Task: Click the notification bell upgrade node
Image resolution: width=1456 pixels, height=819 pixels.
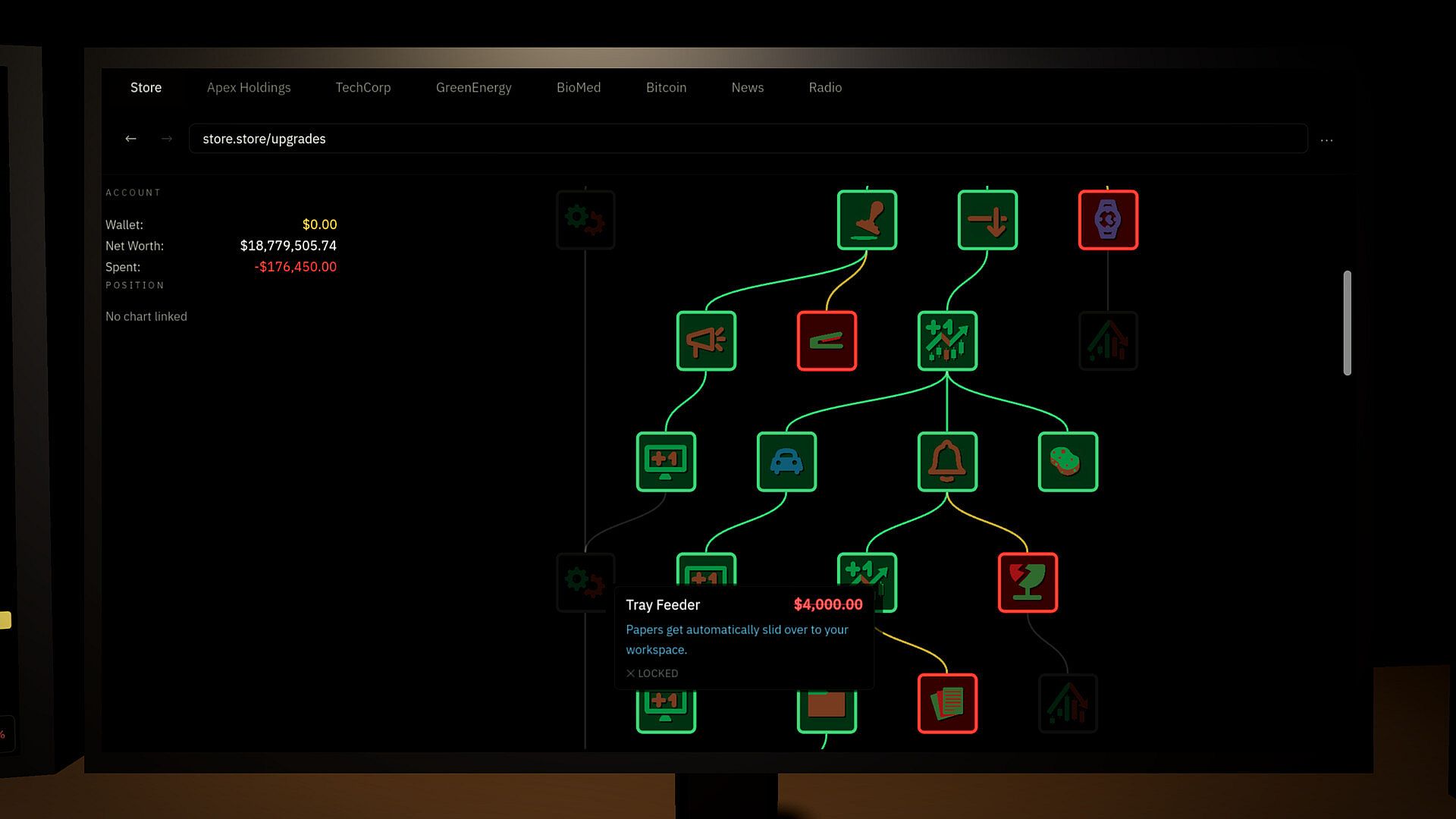Action: (x=947, y=462)
